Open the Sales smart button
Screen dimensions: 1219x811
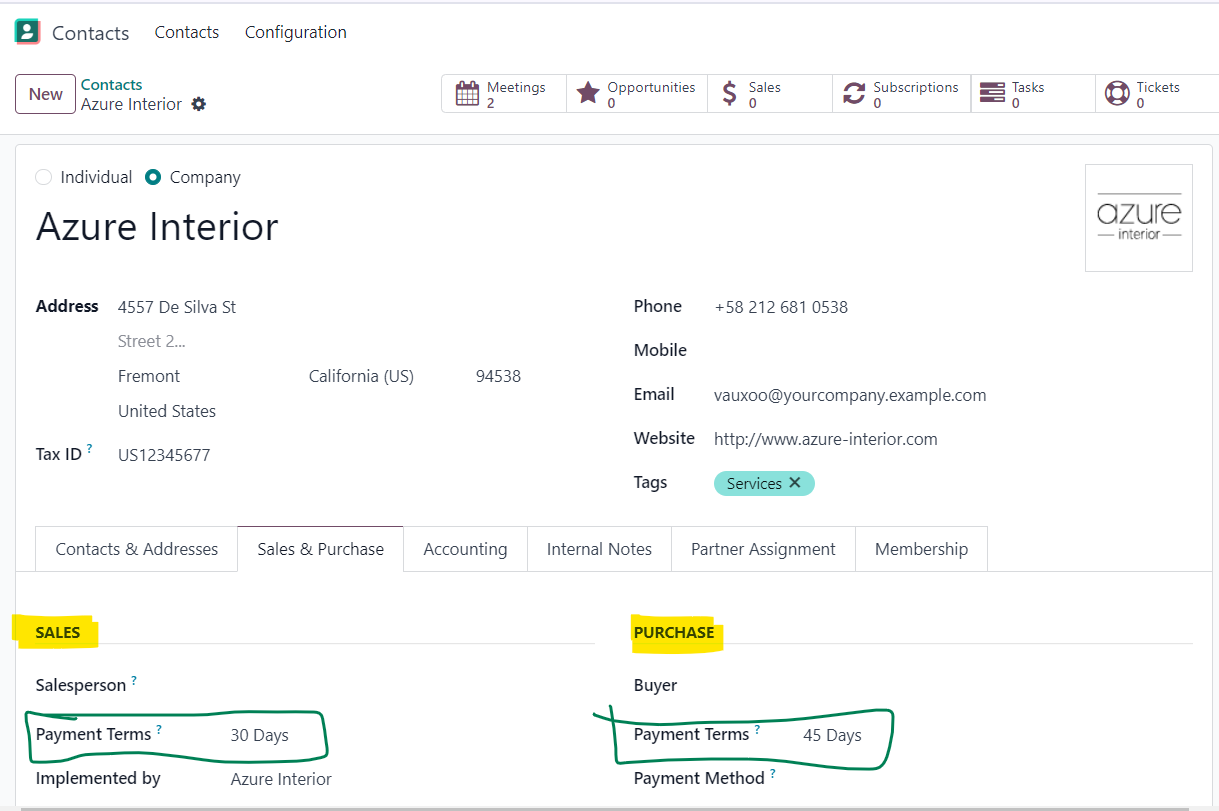coord(770,94)
